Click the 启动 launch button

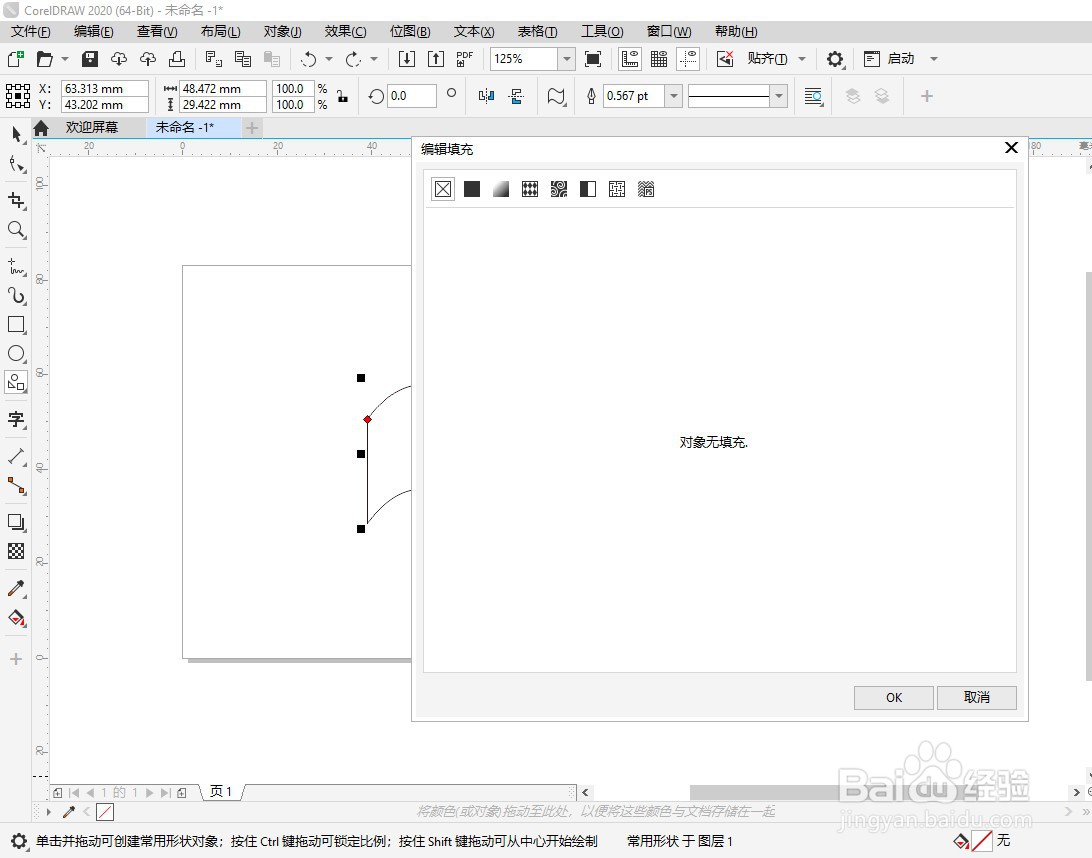889,59
